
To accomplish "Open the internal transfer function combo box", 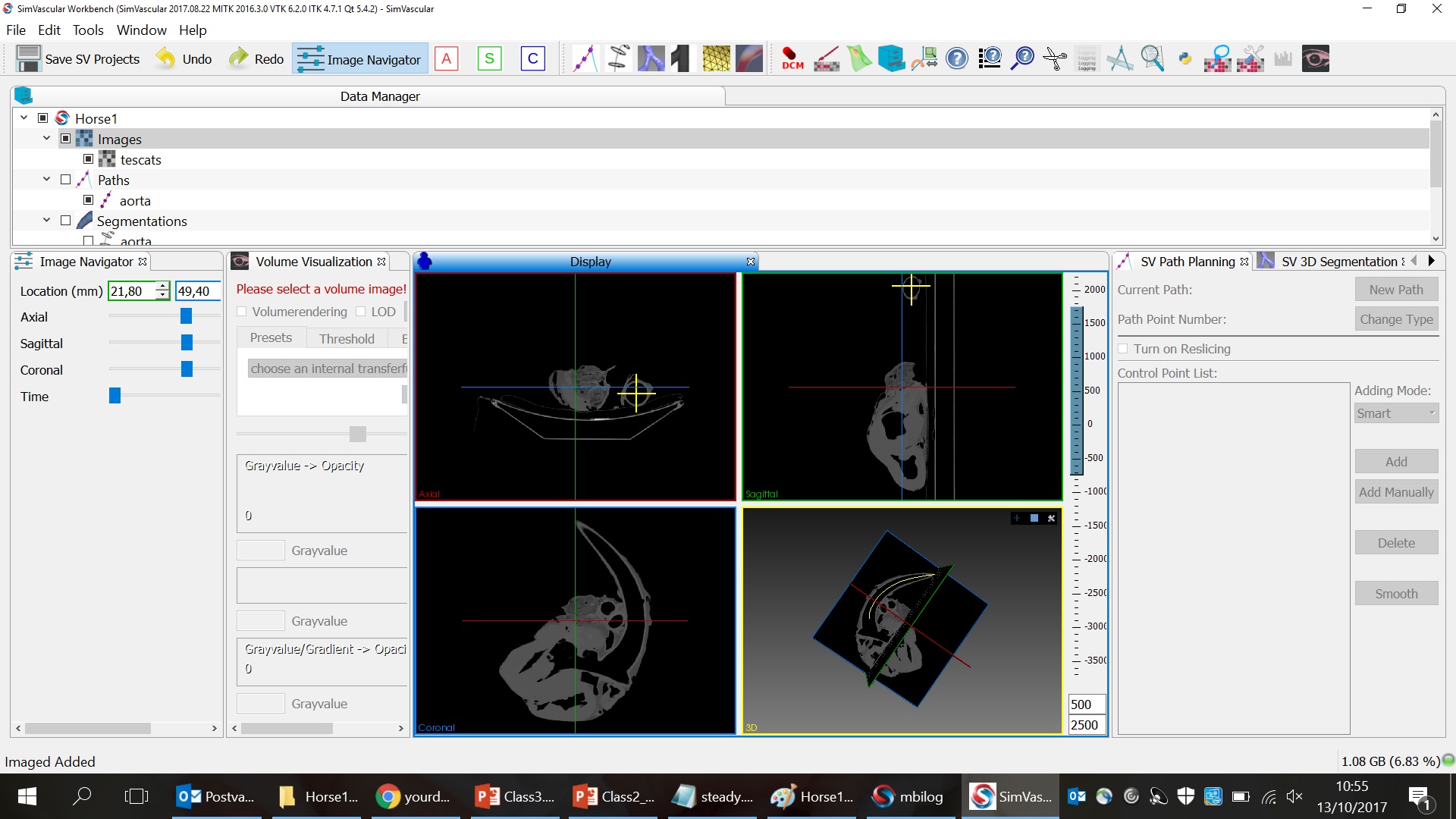I will point(328,369).
